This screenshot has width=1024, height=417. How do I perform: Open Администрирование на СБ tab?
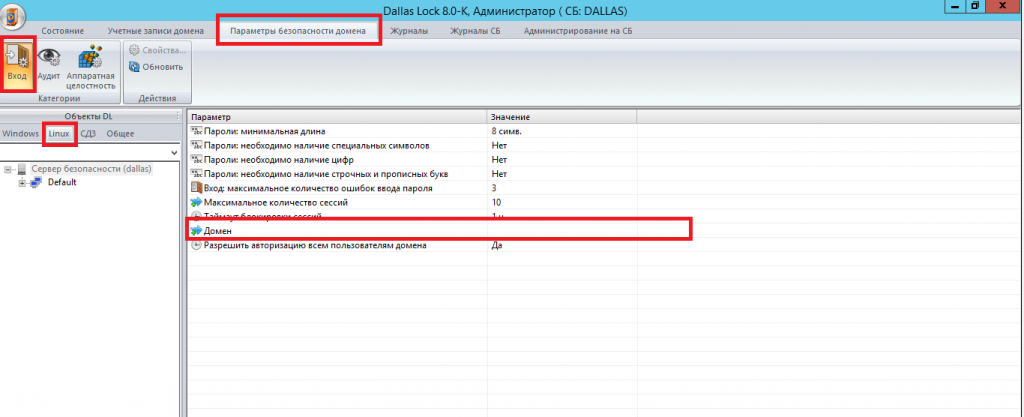[577, 31]
